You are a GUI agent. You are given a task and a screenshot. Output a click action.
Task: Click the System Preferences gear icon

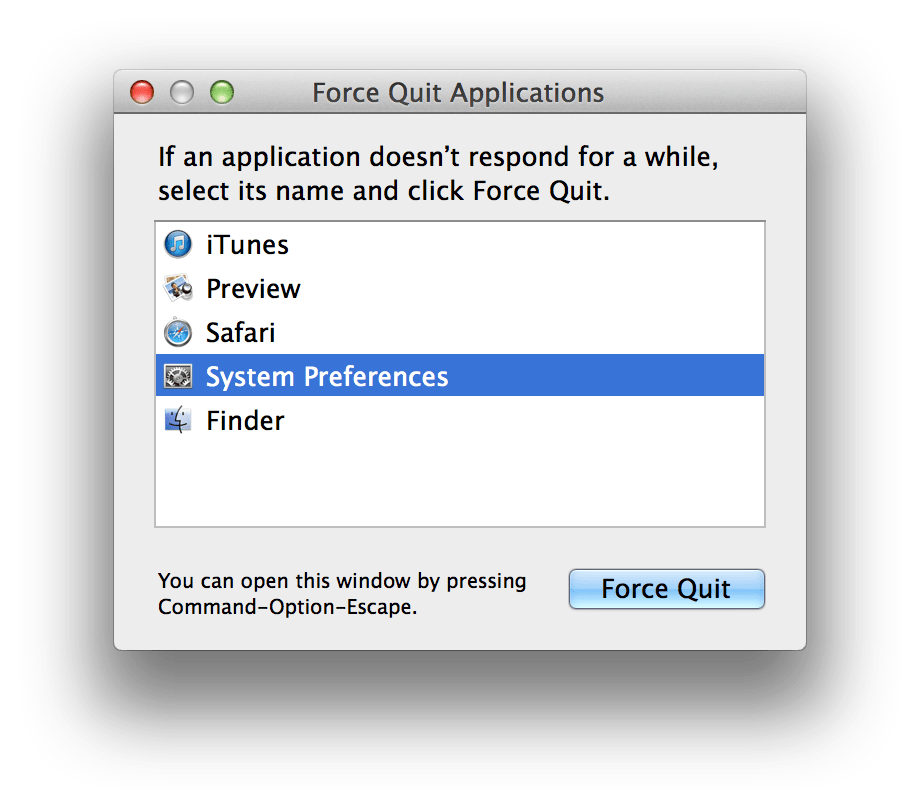click(177, 377)
